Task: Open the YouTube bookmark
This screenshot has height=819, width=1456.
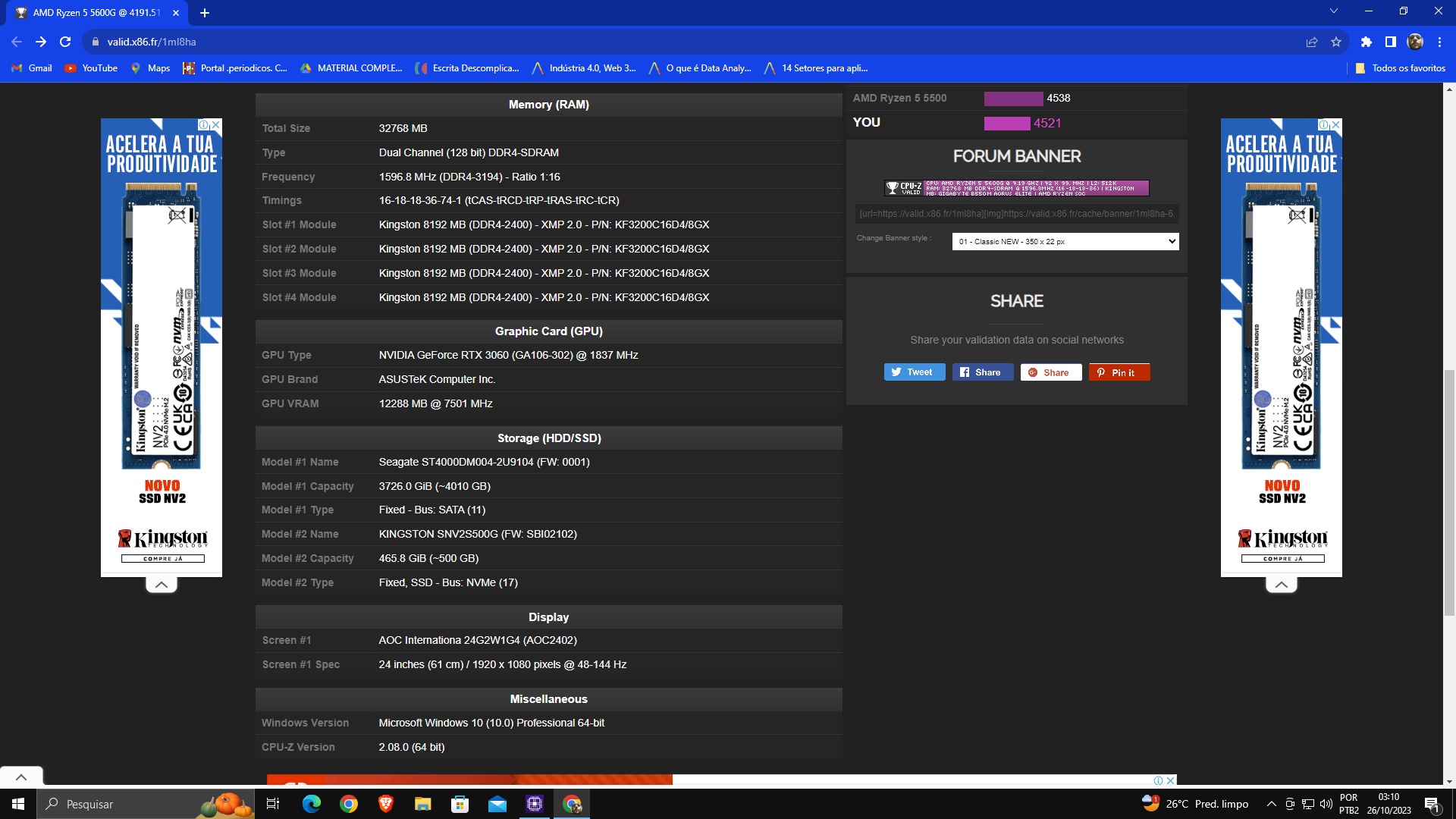Action: (91, 68)
